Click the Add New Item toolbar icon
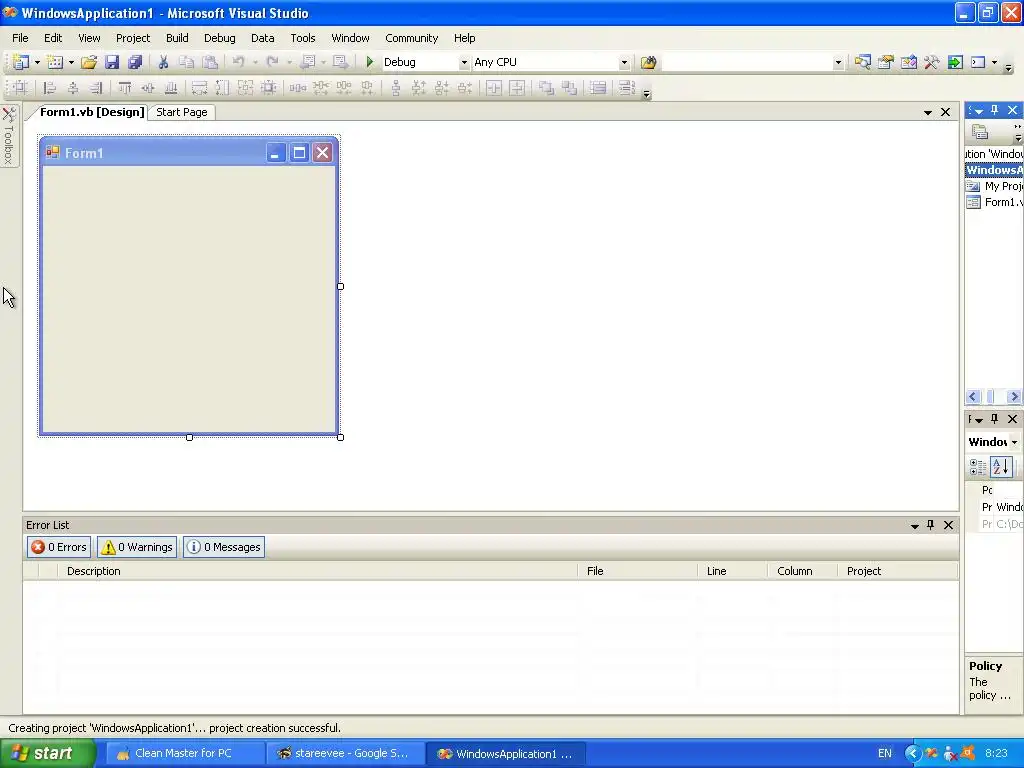 point(56,62)
